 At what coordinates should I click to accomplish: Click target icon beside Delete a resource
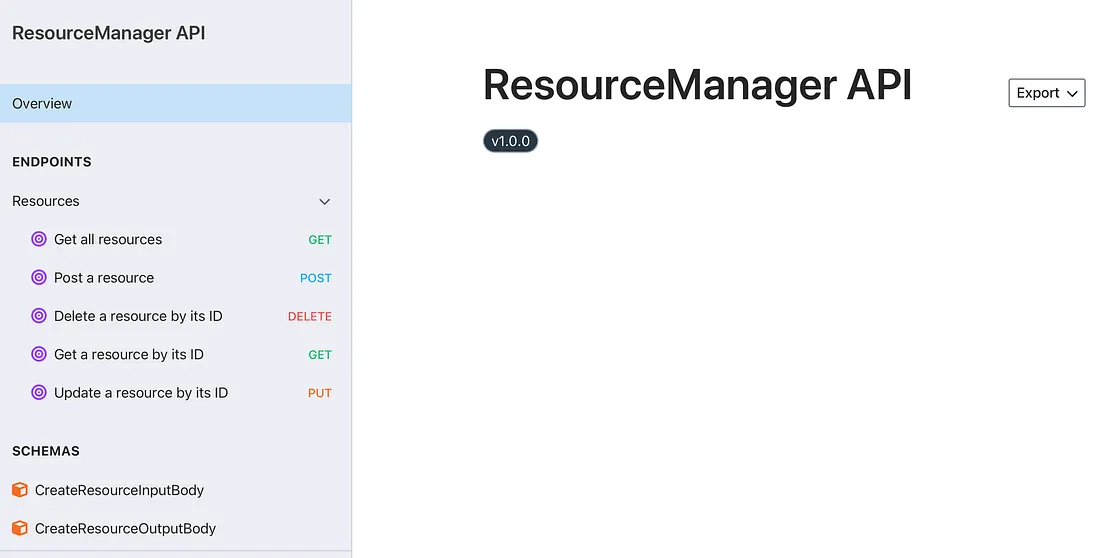pyautogui.click(x=39, y=316)
